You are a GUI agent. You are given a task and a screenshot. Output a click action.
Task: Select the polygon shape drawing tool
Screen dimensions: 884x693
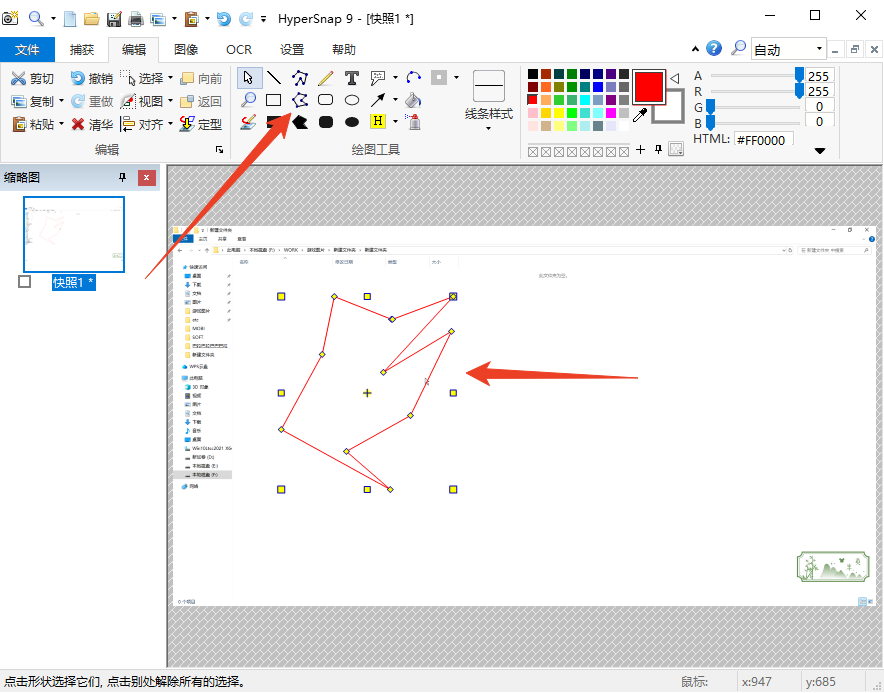(x=299, y=100)
